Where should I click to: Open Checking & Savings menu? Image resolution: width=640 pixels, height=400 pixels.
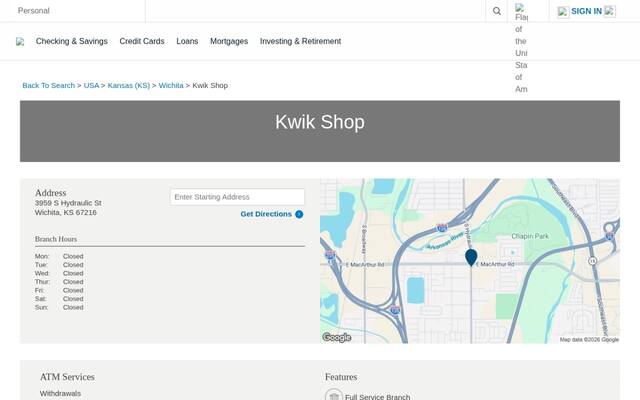(x=72, y=41)
